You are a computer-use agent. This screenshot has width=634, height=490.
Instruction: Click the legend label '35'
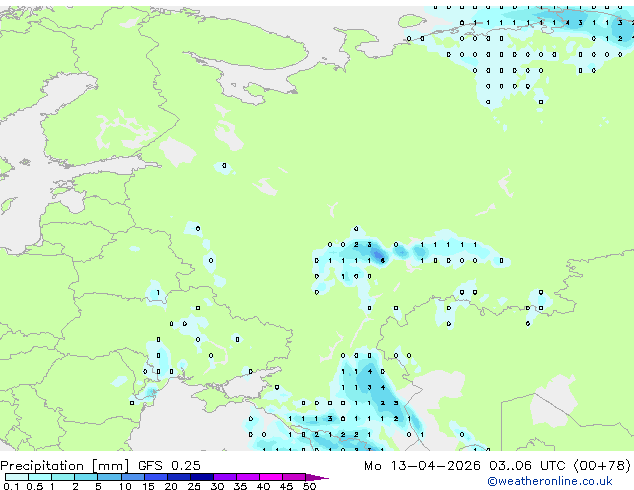[240, 486]
